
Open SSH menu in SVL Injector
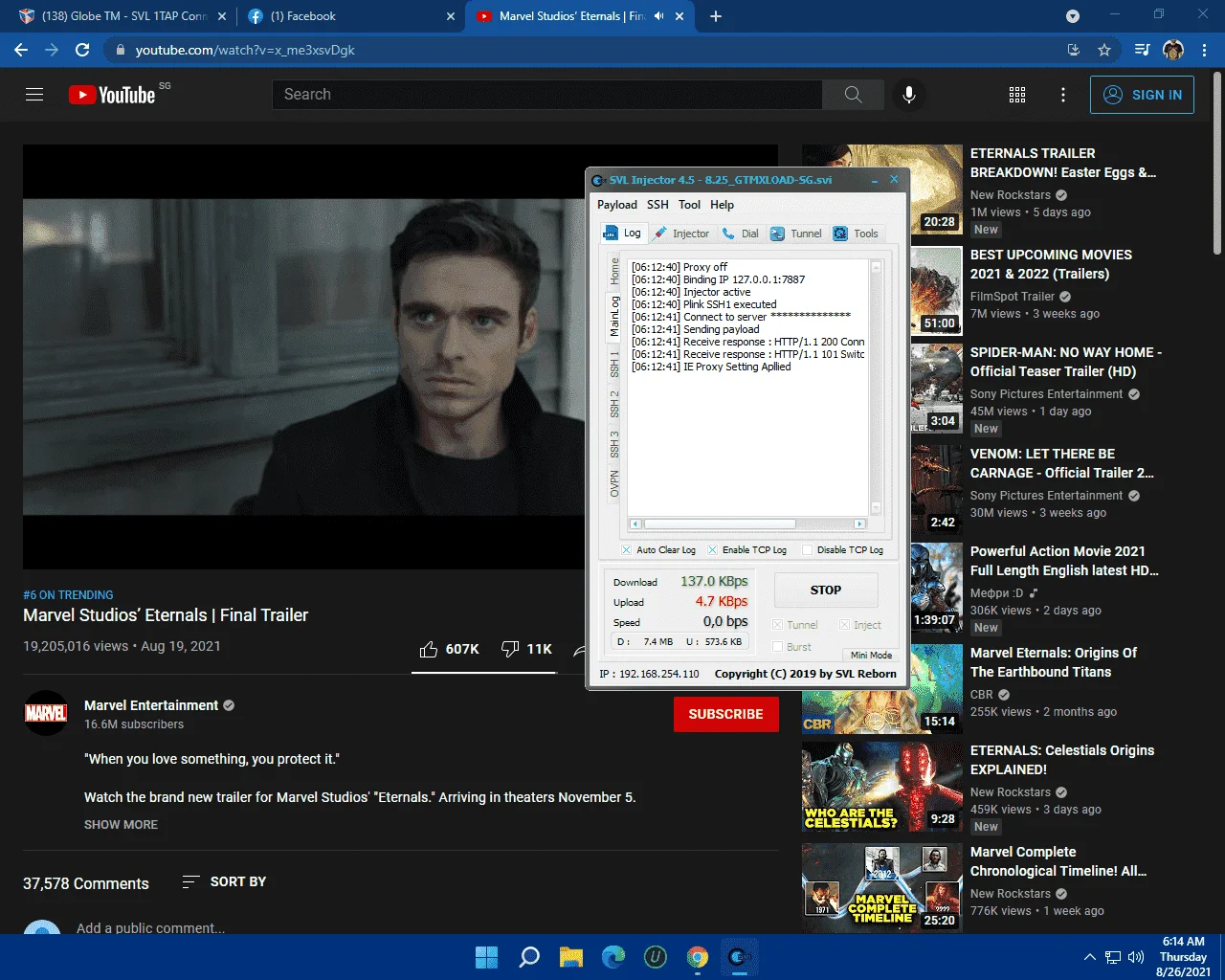(657, 205)
